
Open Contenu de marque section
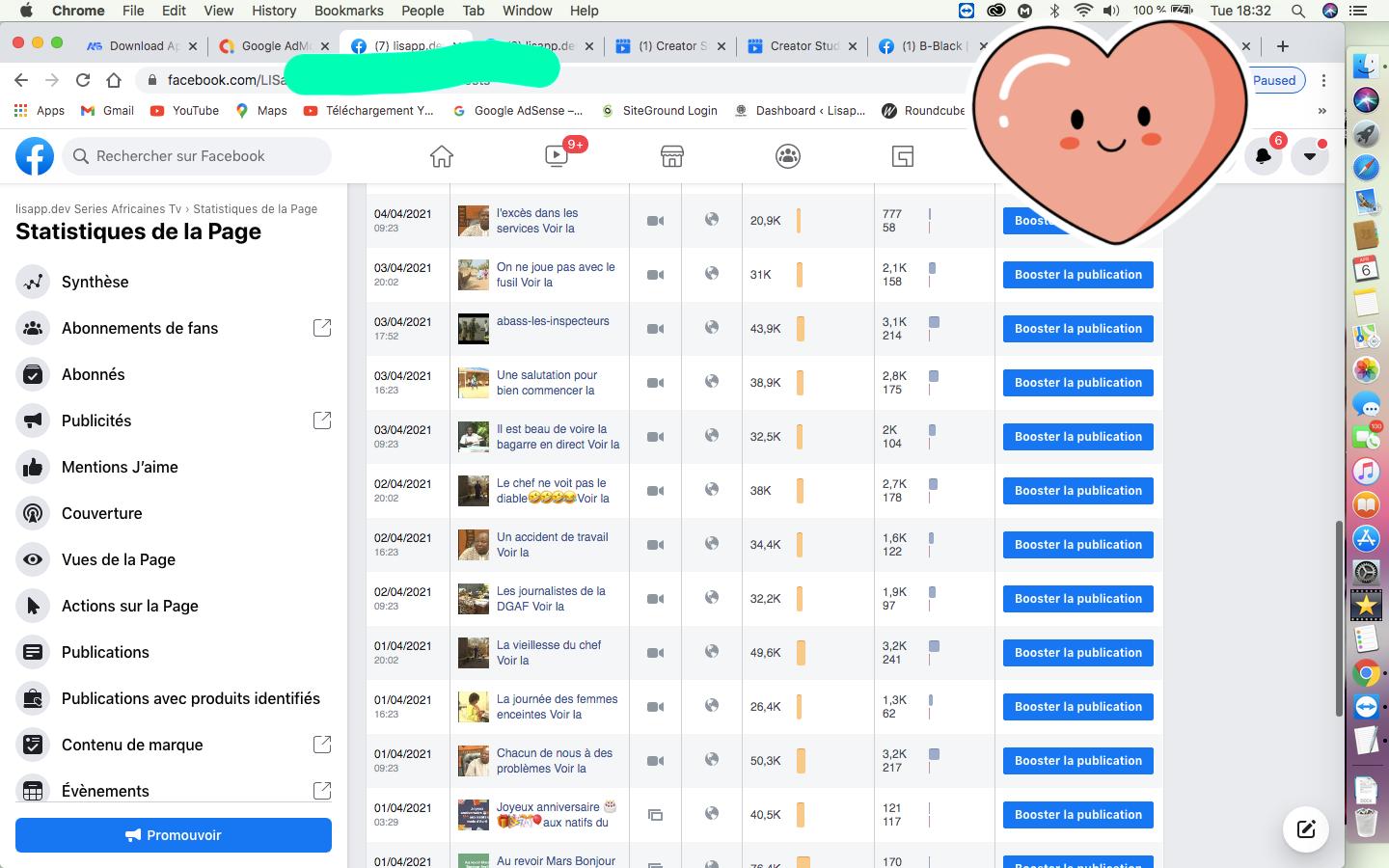pos(174,745)
